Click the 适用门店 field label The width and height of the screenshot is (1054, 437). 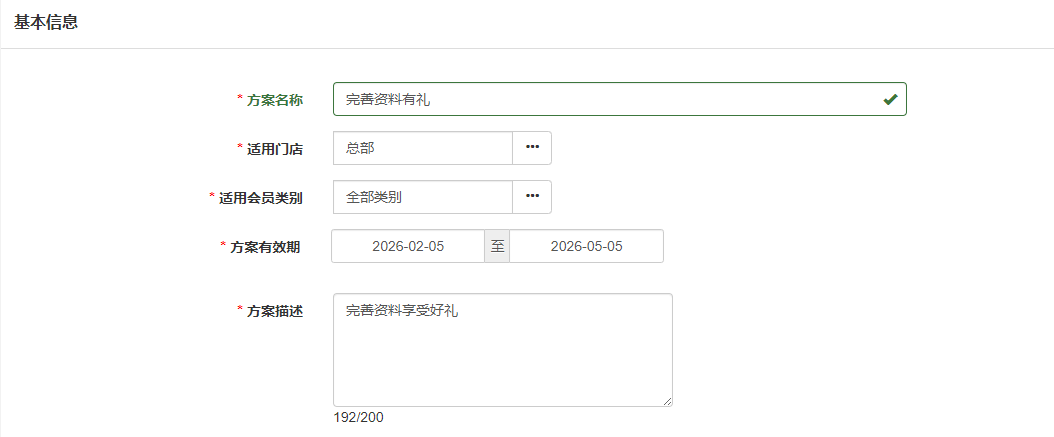275,149
